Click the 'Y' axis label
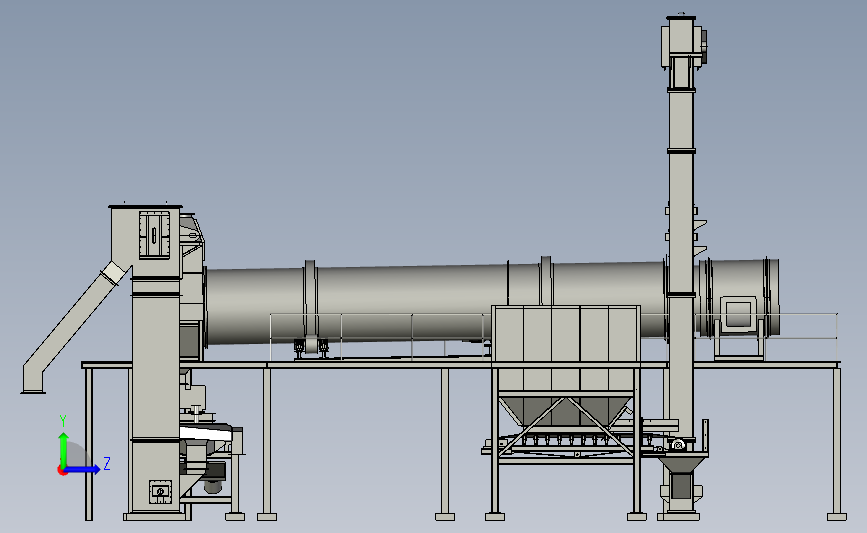 pos(63,421)
